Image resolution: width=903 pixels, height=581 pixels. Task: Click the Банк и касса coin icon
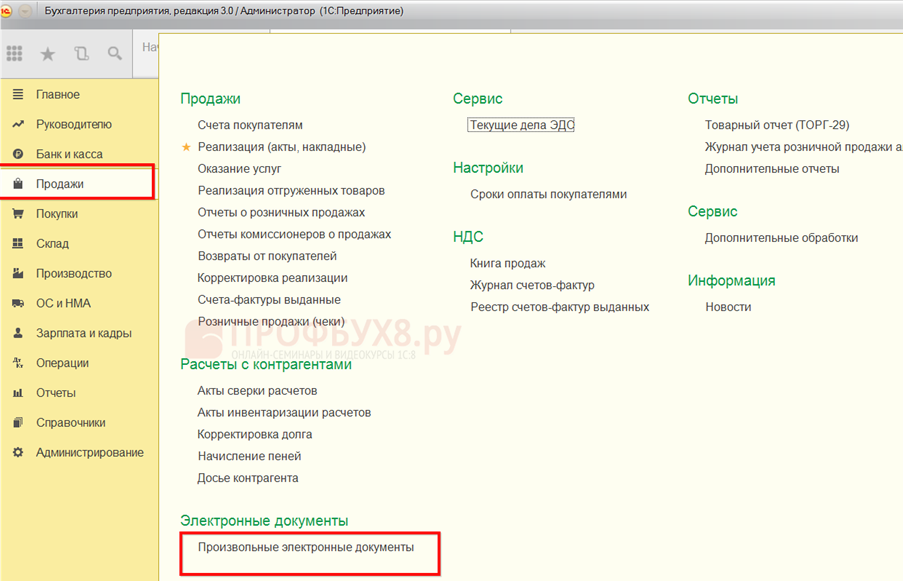point(18,154)
